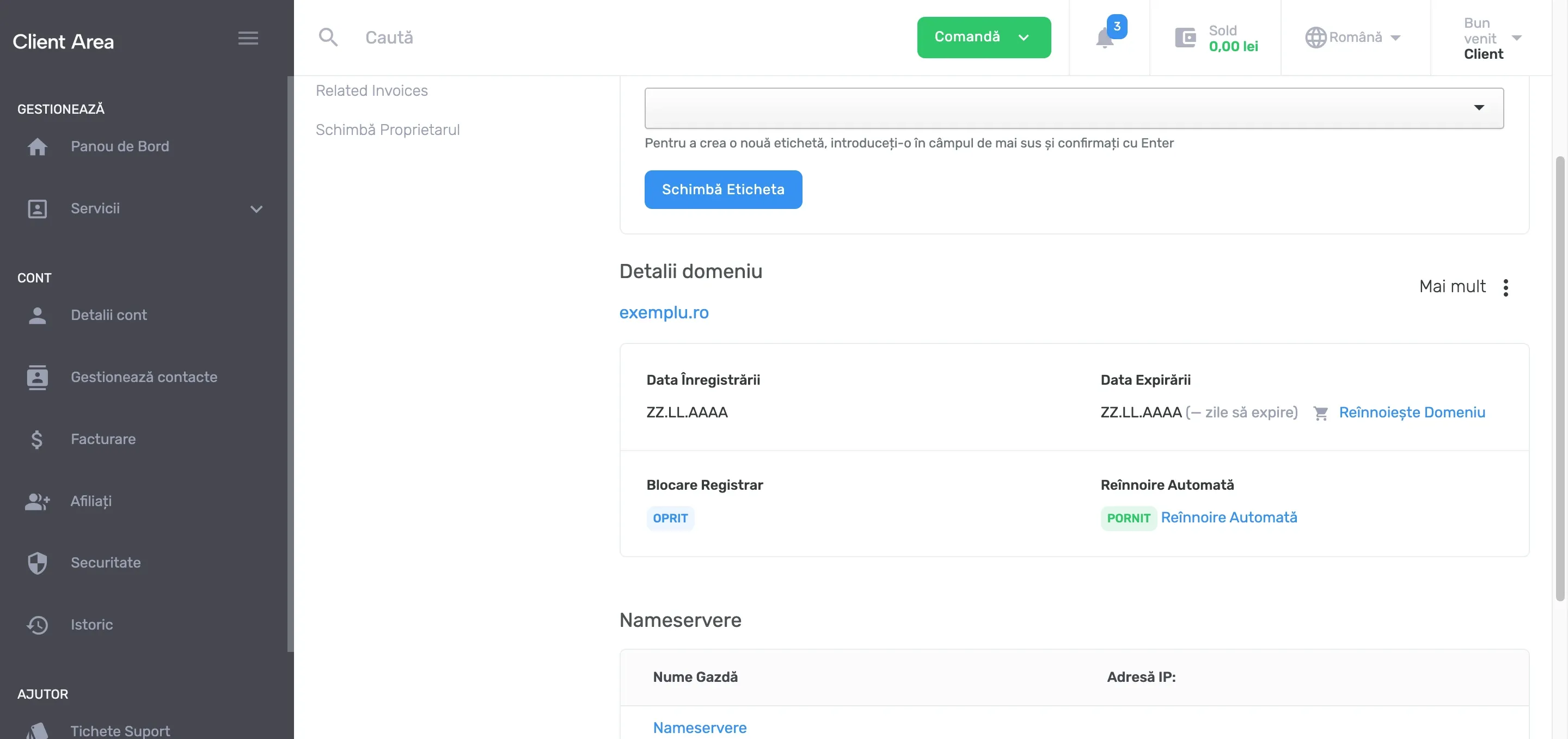Click the OPRIT registrar lock badge
Image resolution: width=1568 pixels, height=739 pixels.
(670, 518)
